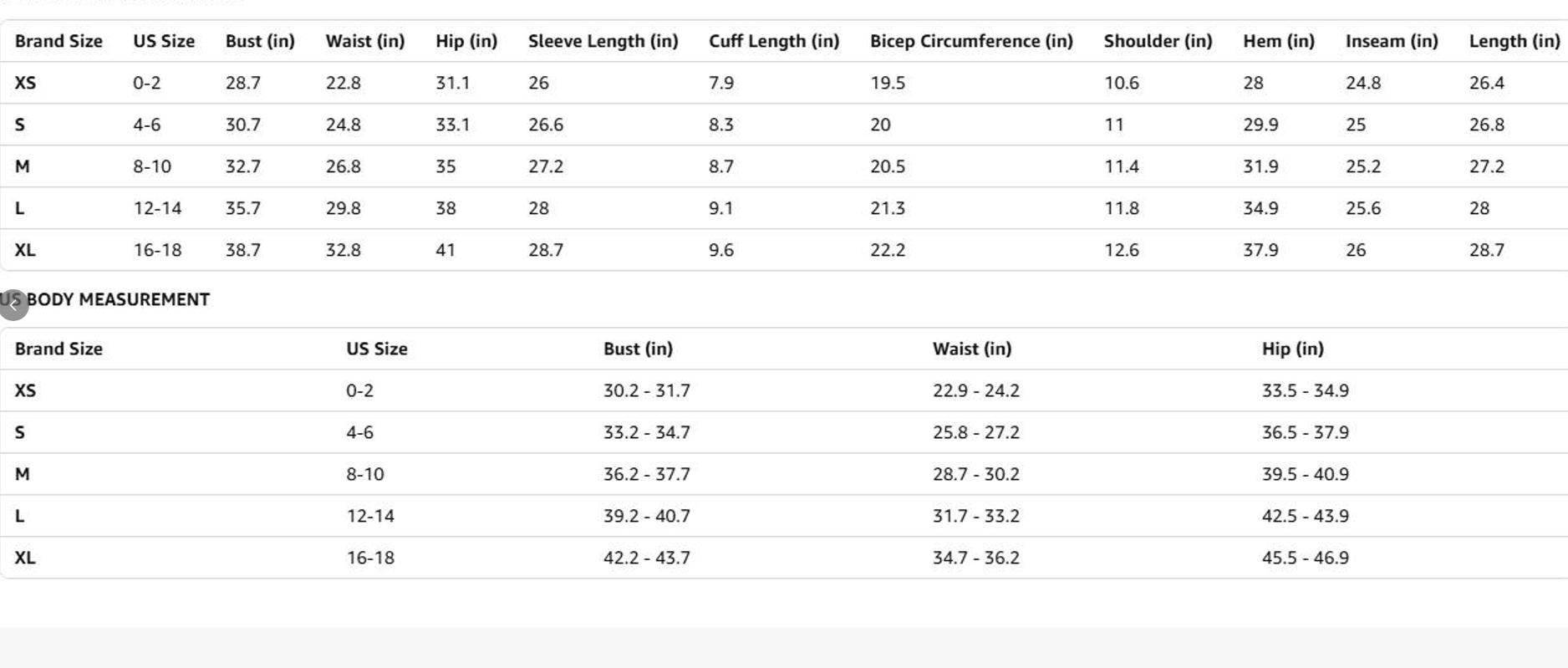Click the bust range 39.2 - 40.7
Image resolution: width=1568 pixels, height=668 pixels.
[646, 516]
